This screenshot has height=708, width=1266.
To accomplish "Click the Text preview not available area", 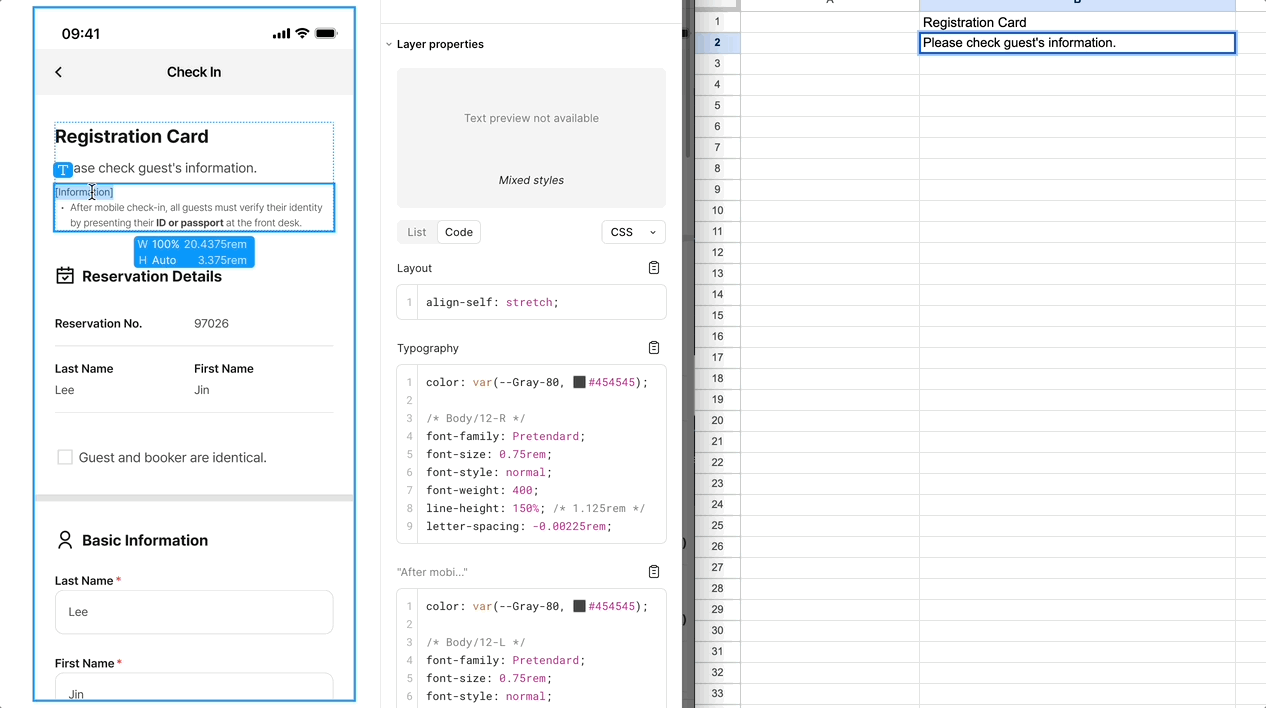I will [x=531, y=118].
